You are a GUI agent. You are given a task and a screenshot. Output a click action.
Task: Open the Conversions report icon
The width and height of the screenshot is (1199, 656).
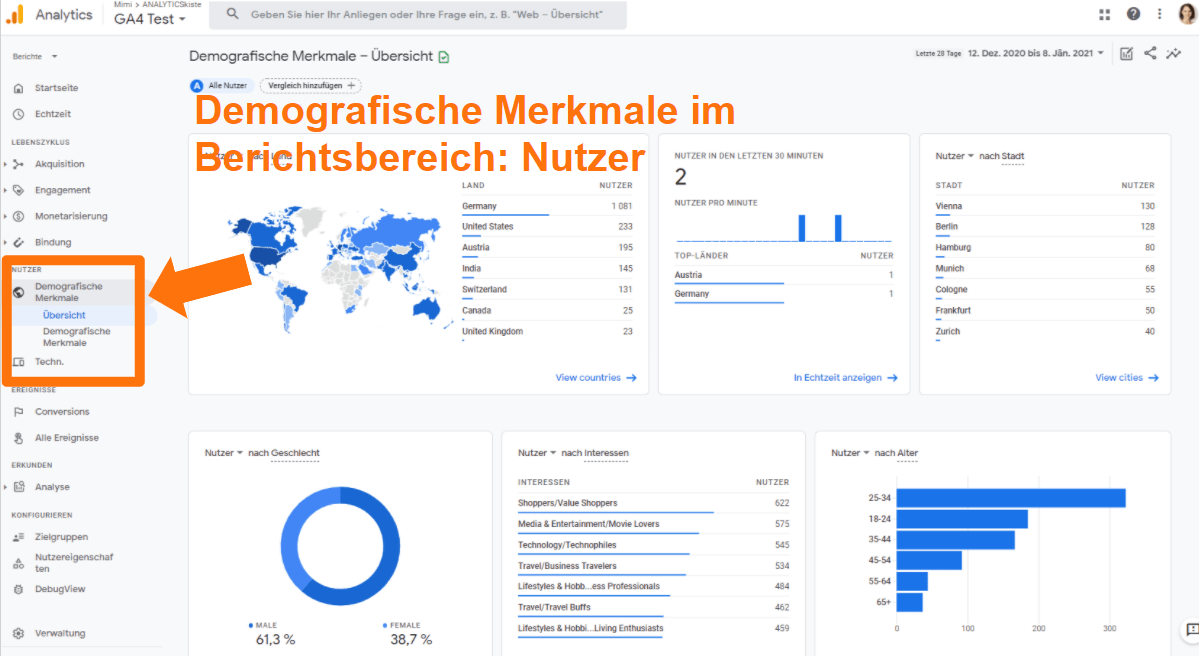(x=18, y=411)
